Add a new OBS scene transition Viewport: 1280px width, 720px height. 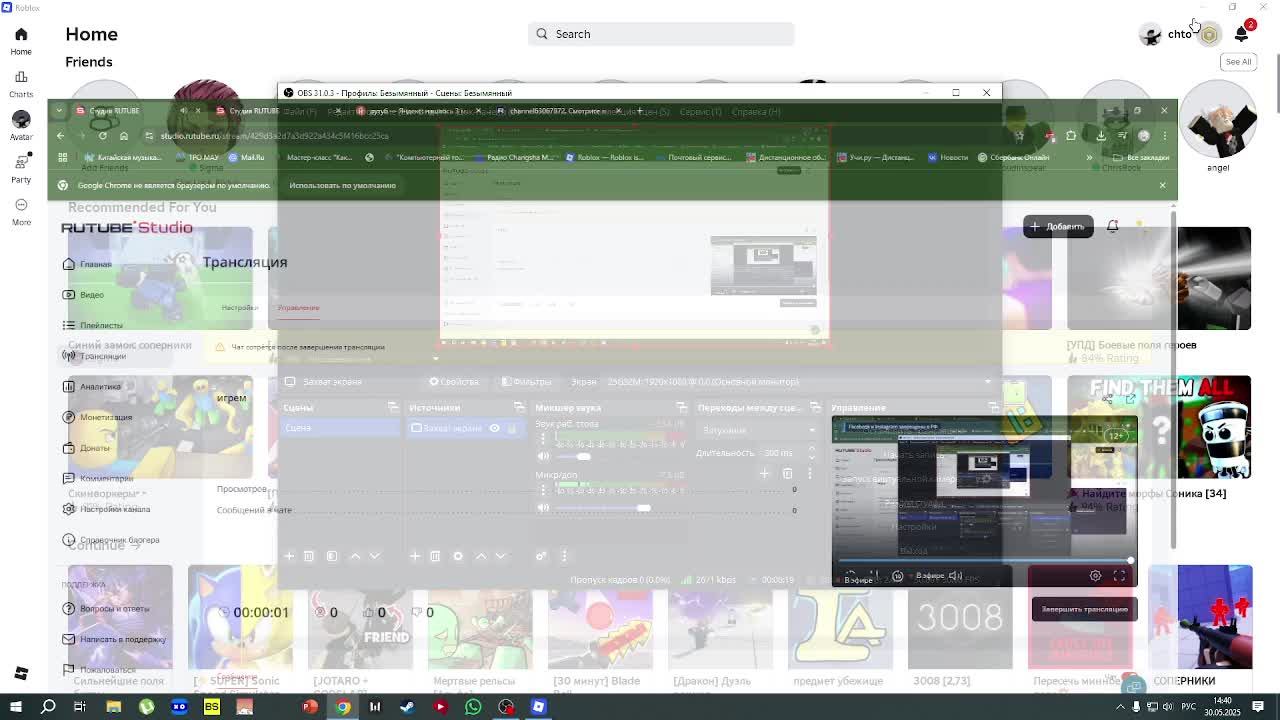click(x=764, y=473)
